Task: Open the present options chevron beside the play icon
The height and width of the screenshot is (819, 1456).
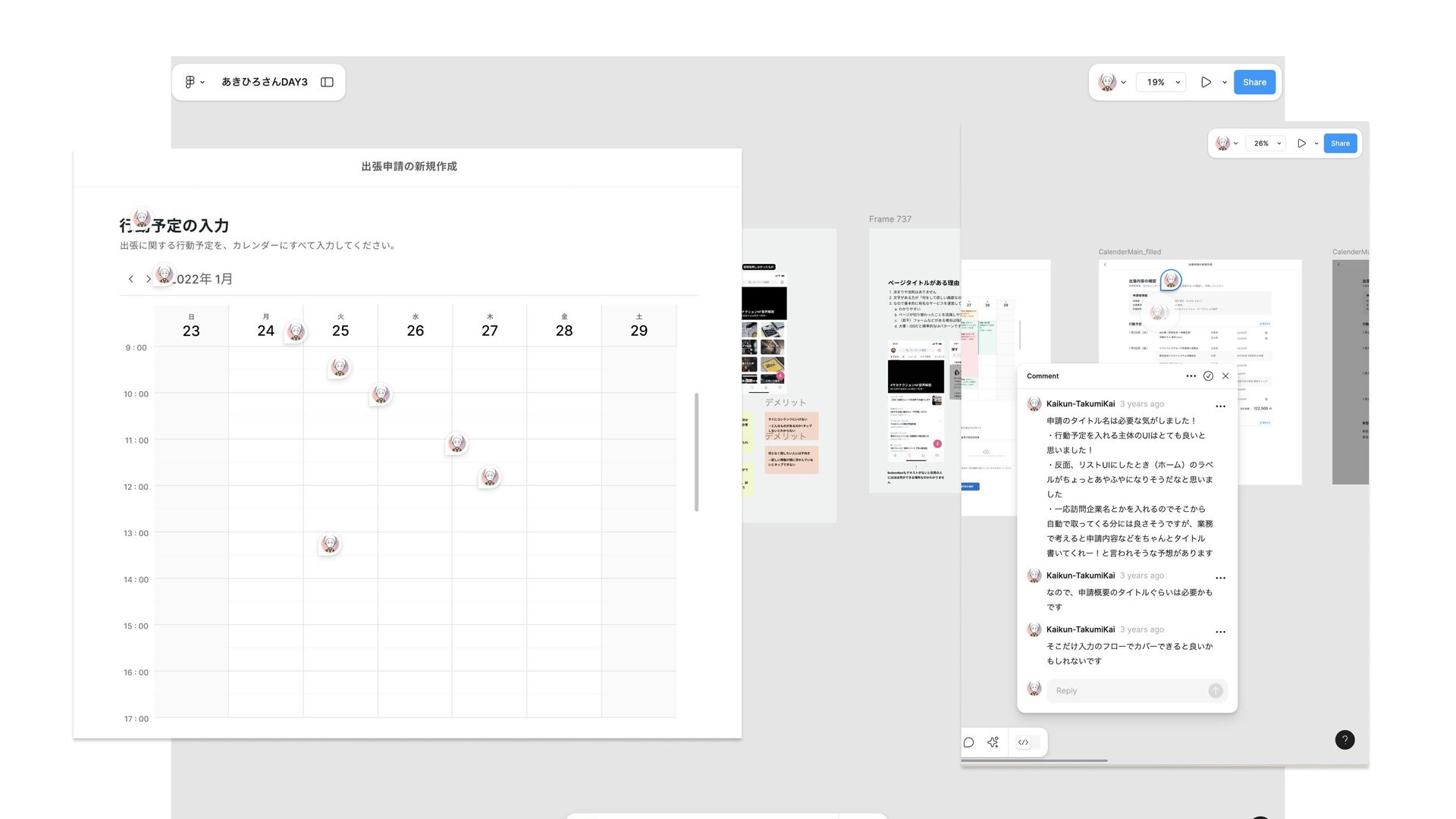Action: [1225, 83]
